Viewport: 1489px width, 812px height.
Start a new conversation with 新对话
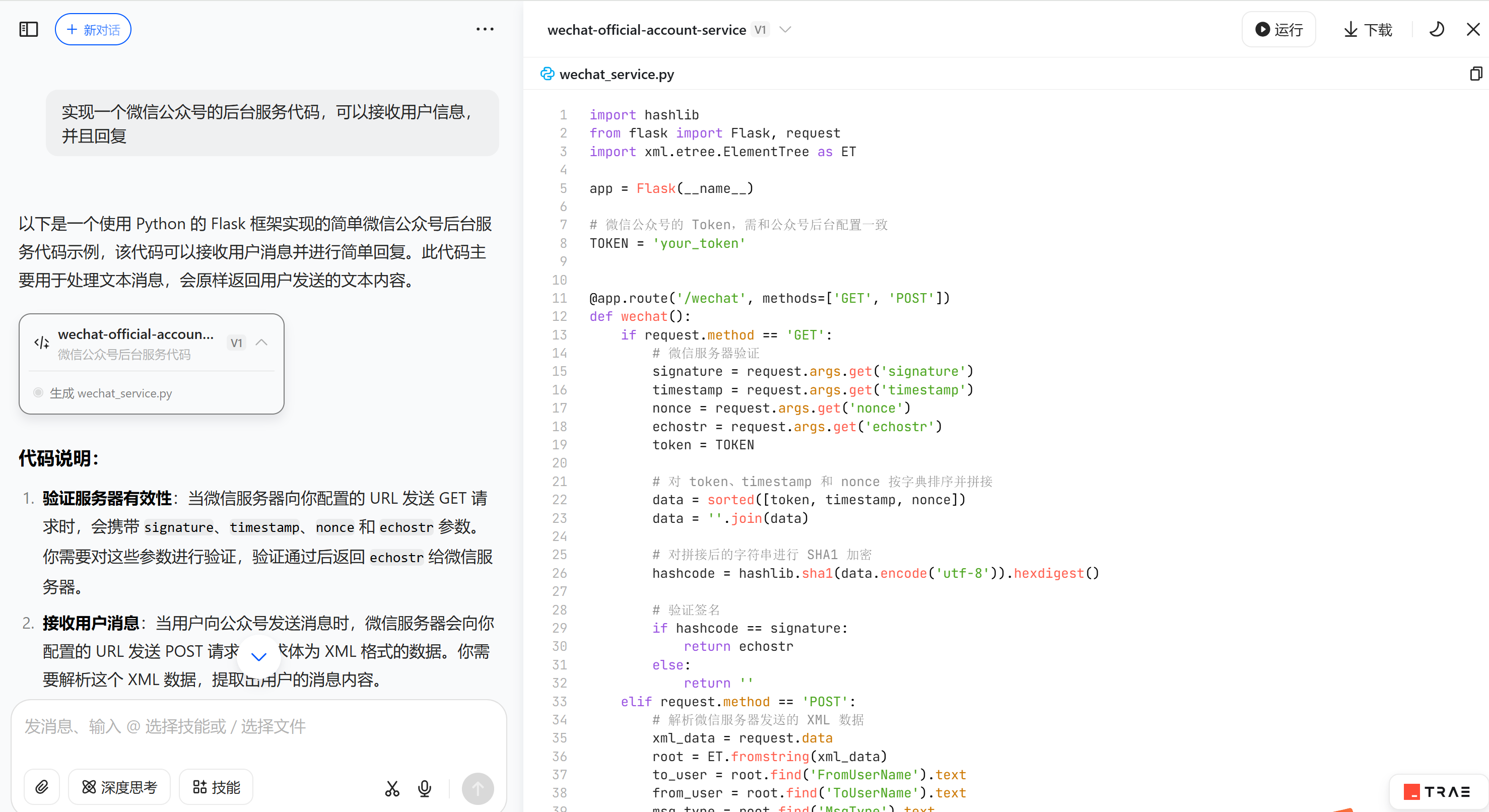tap(93, 30)
